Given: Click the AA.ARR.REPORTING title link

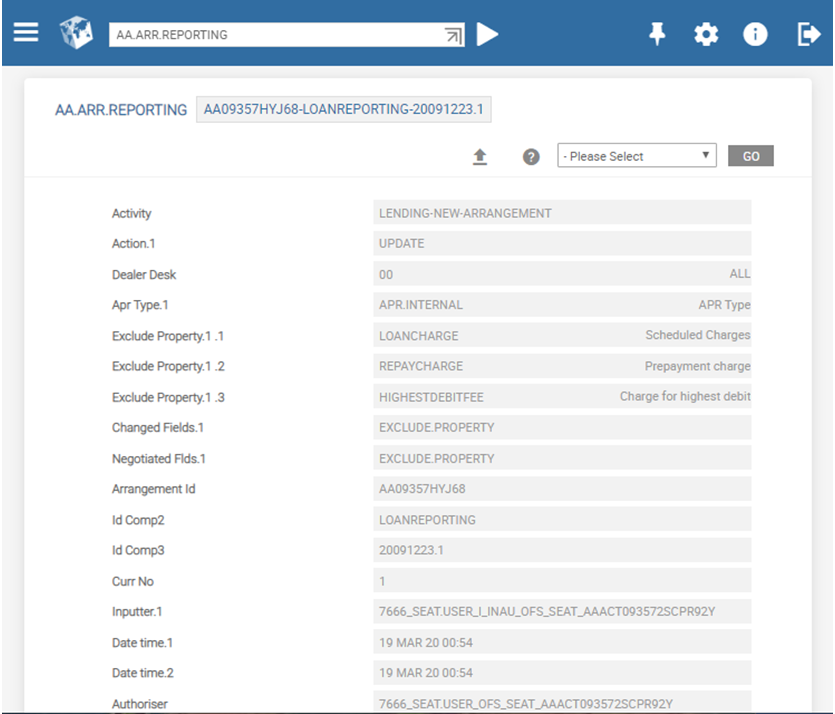Looking at the screenshot, I should tap(121, 110).
